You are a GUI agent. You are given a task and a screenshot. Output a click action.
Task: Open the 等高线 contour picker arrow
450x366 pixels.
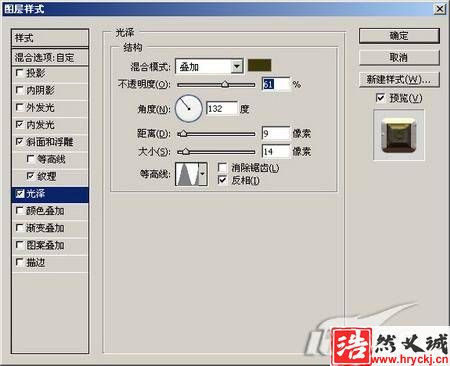pos(202,174)
